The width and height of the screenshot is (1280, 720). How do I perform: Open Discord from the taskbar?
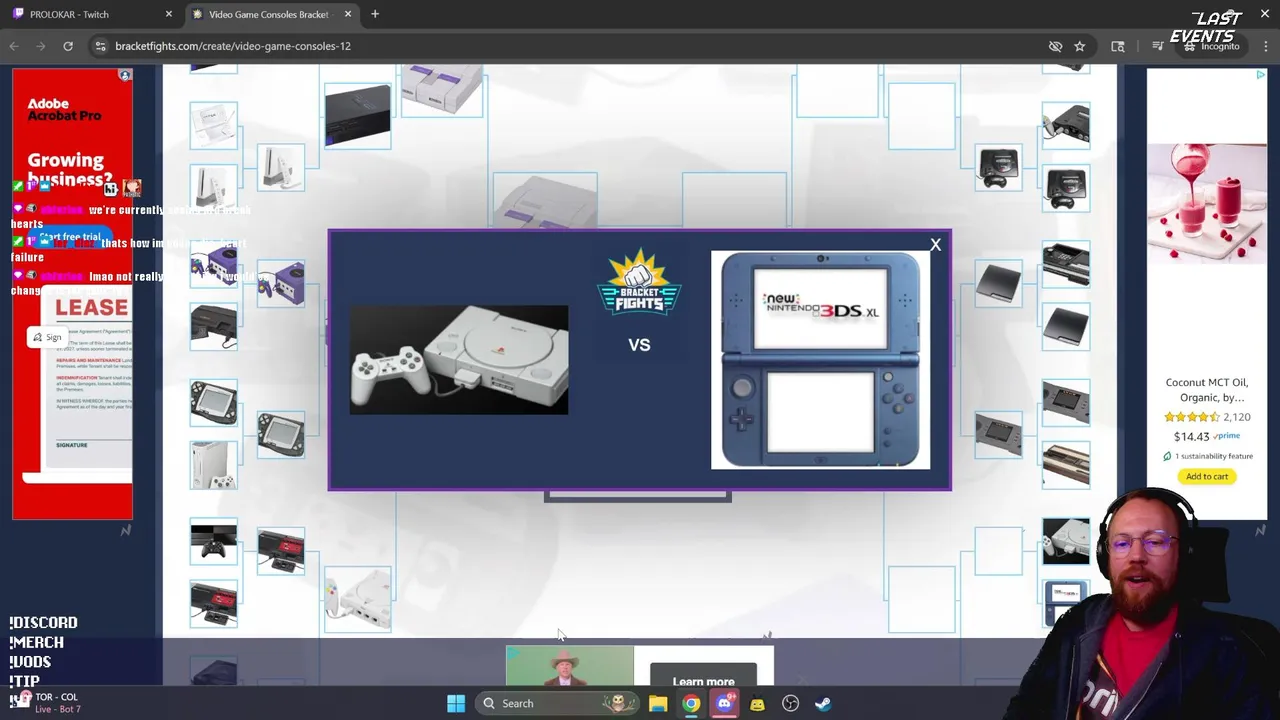coord(725,703)
